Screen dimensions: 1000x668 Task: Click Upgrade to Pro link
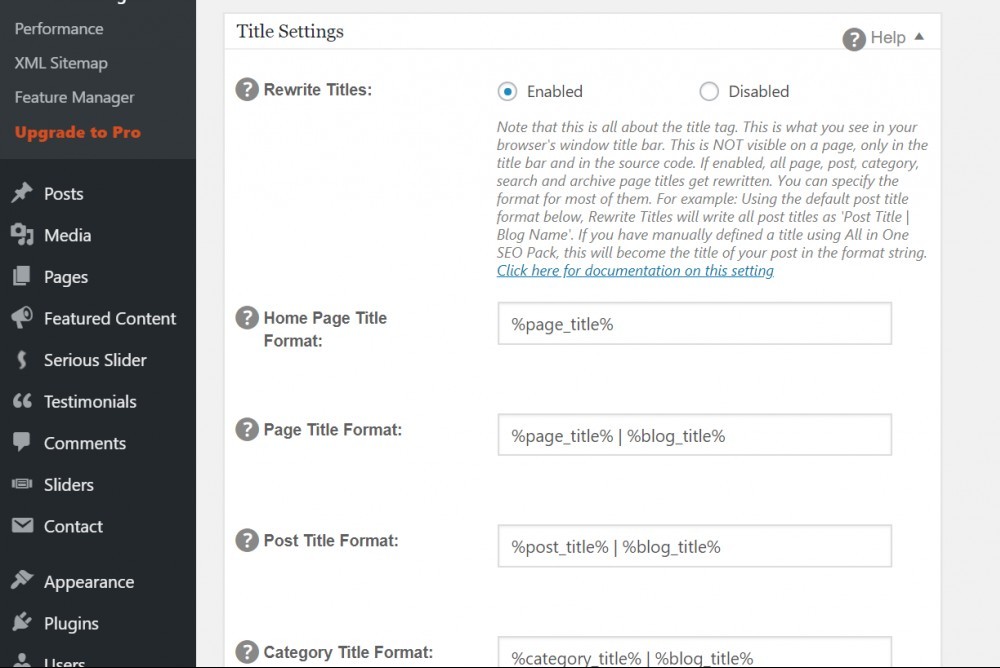[77, 132]
